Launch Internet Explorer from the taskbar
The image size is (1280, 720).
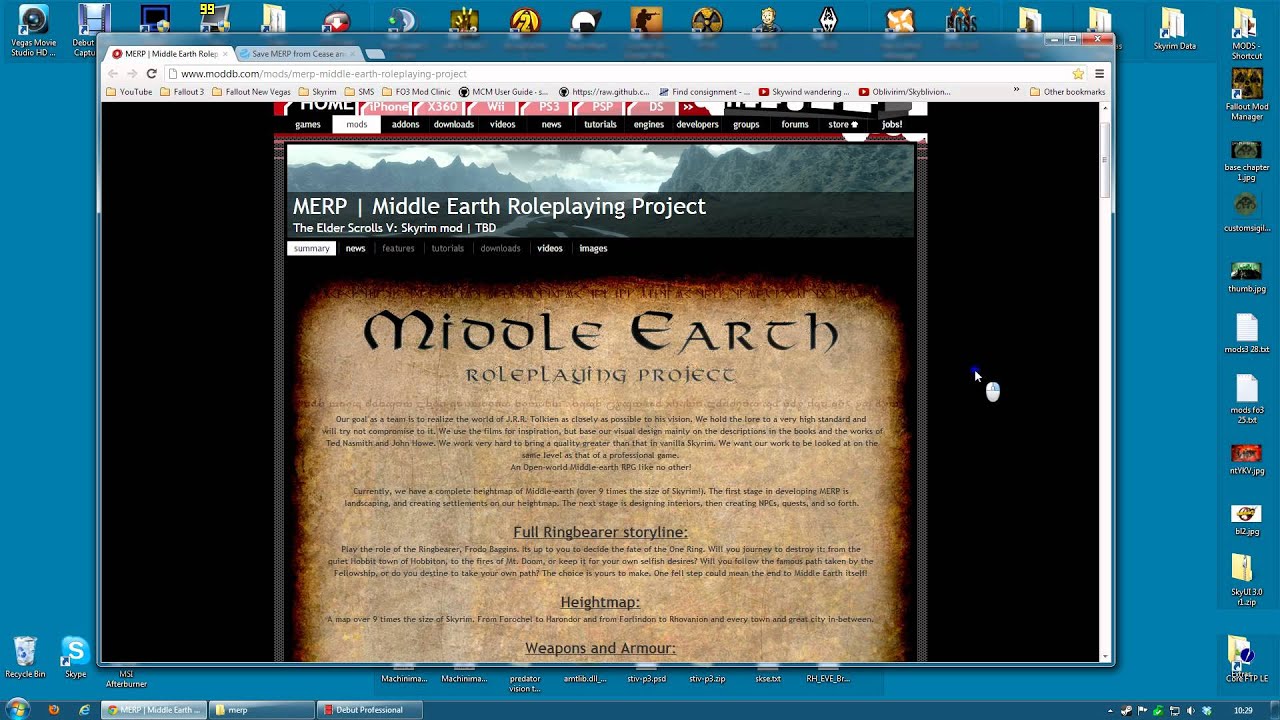click(85, 710)
